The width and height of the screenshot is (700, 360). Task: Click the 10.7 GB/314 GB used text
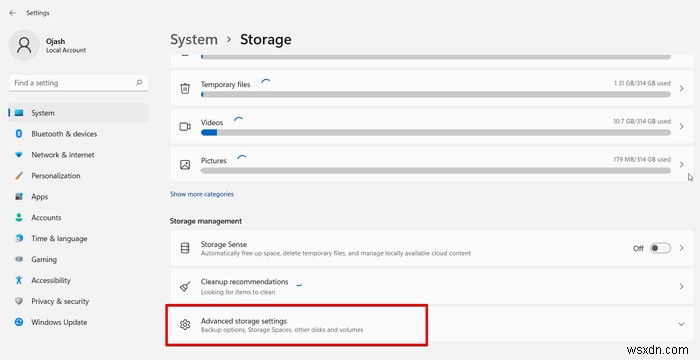tap(642, 121)
